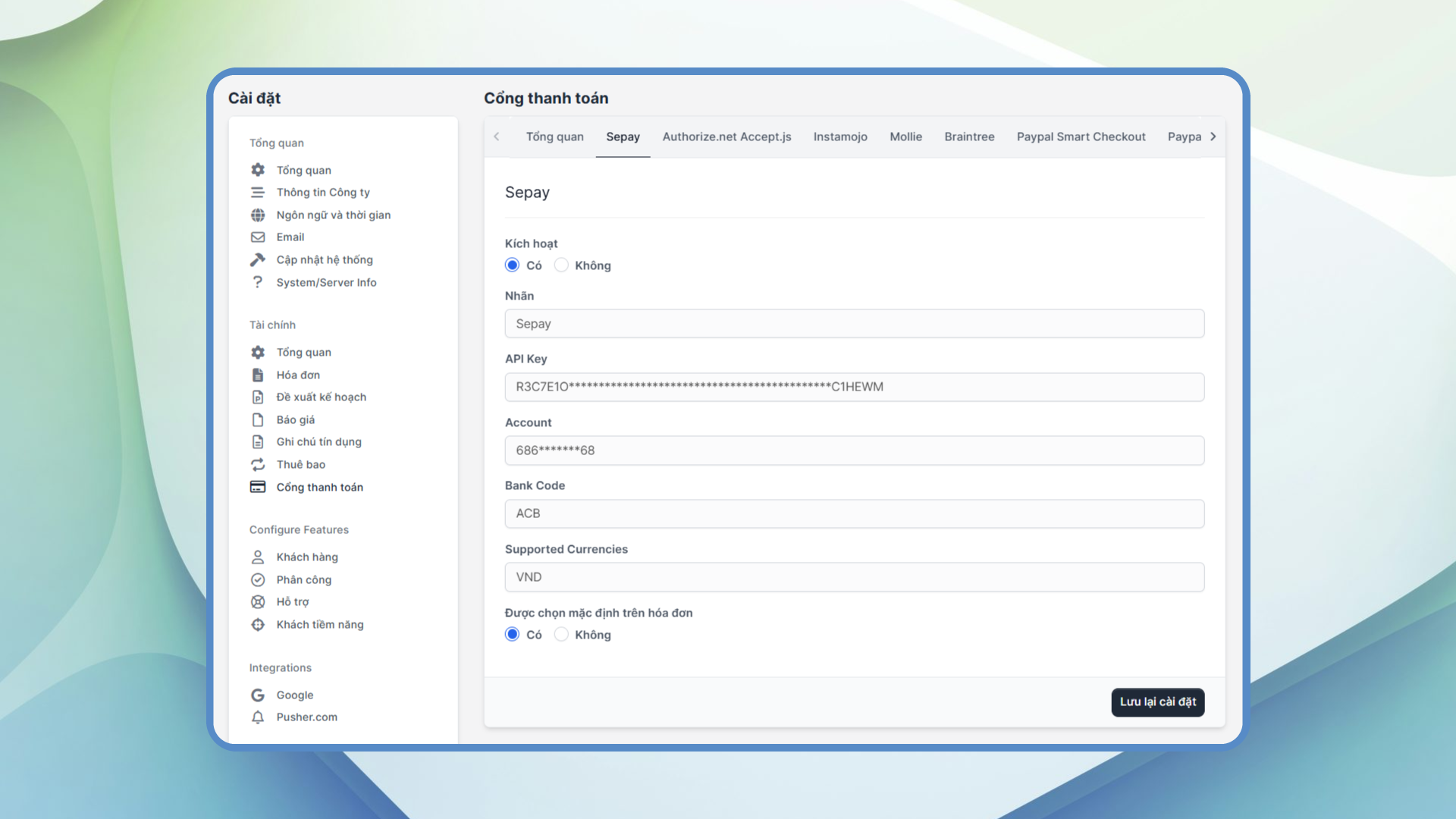Screen dimensions: 1456x819
Task: Click into the API Key input field
Action: [x=855, y=387]
